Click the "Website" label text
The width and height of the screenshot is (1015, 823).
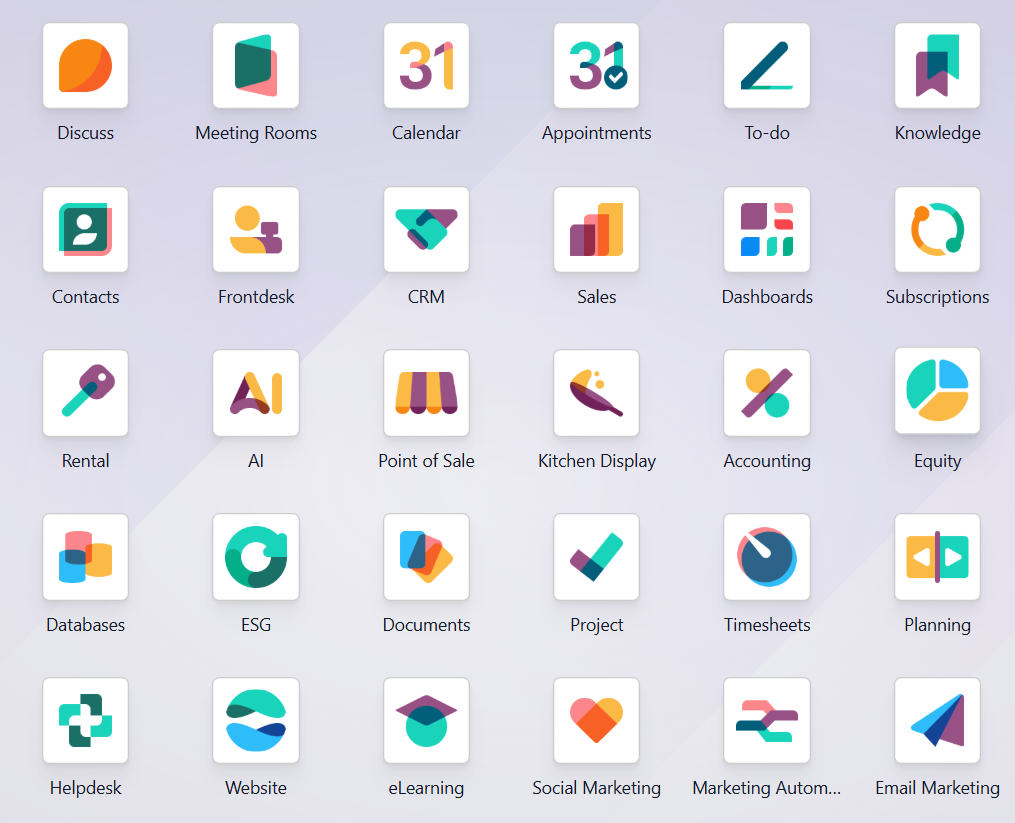coord(256,787)
